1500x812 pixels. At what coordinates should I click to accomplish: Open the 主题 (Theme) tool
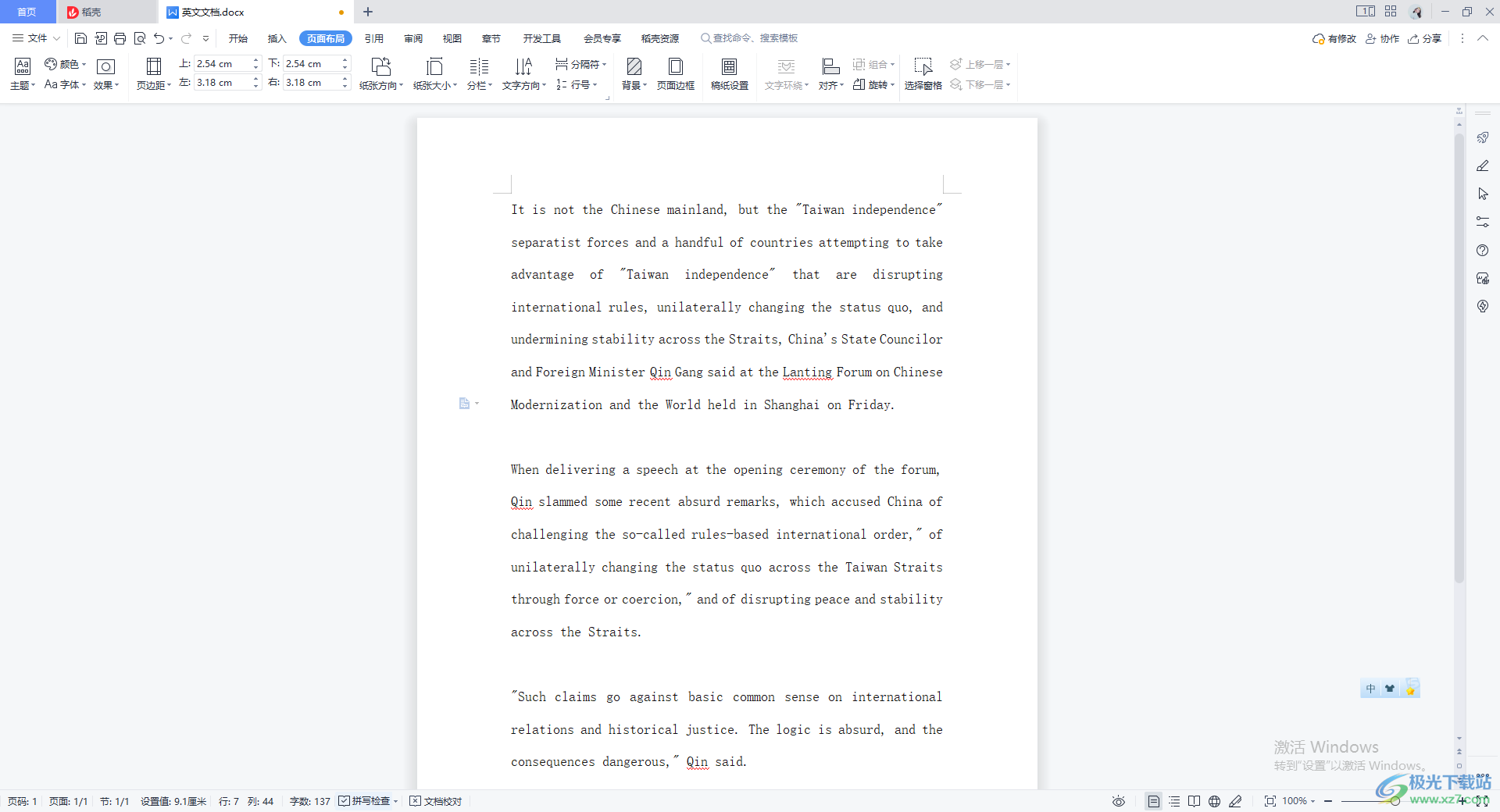tap(23, 74)
